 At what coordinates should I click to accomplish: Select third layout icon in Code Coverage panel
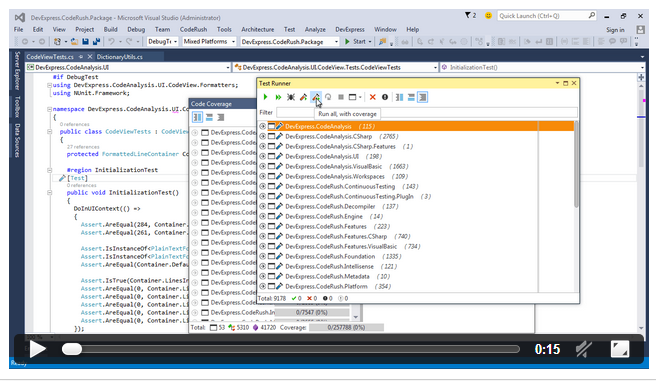click(221, 117)
